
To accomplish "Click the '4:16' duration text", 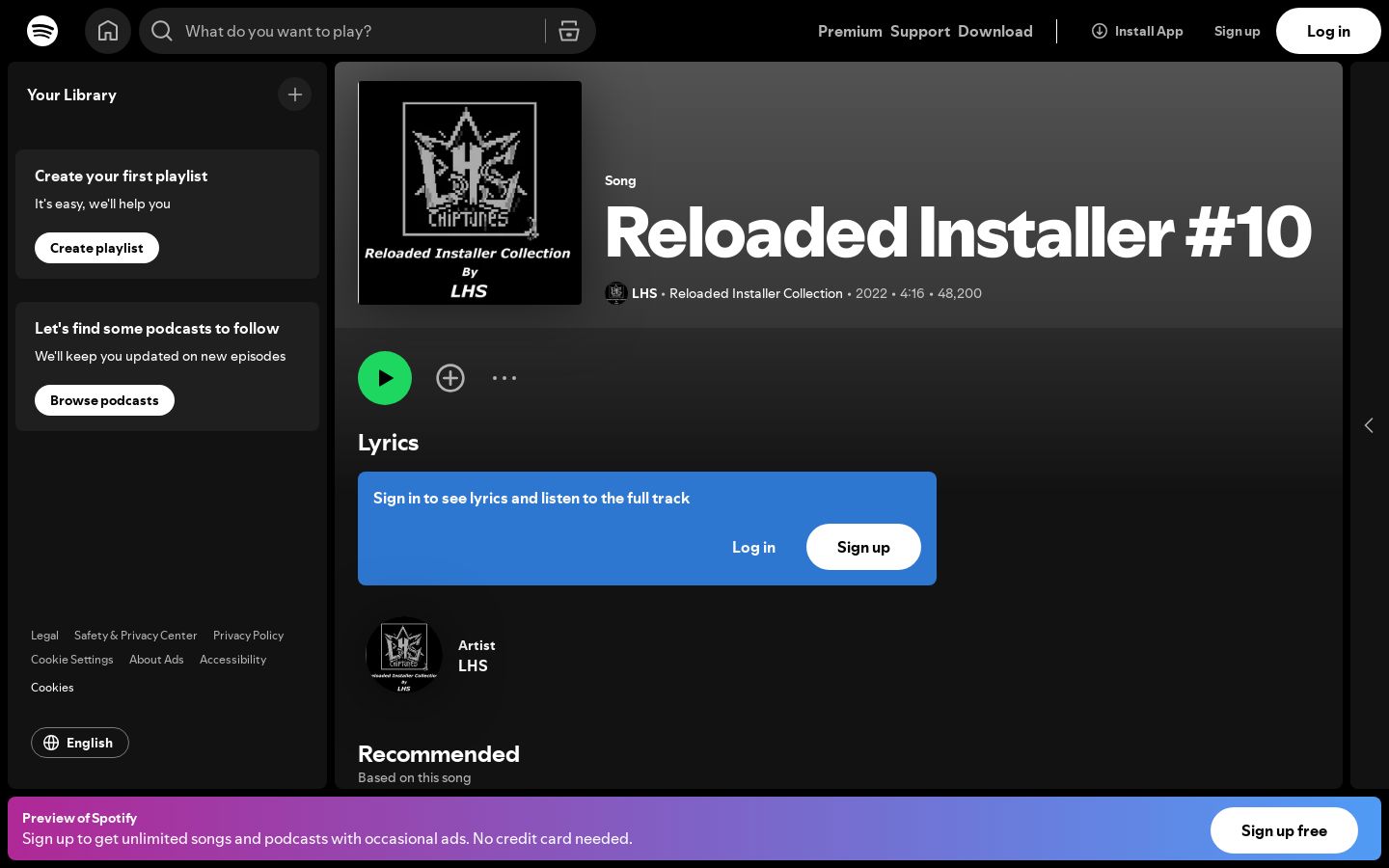I will (x=912, y=293).
